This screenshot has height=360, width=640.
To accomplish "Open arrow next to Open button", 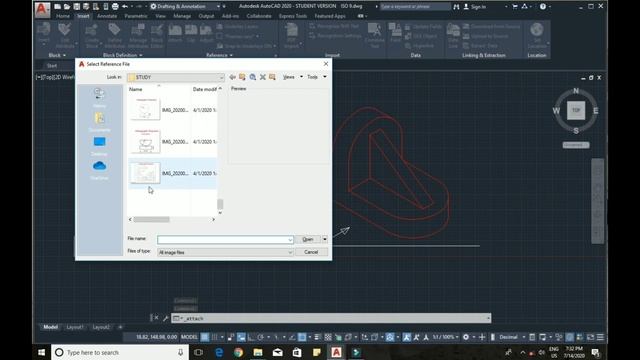I will 325,239.
